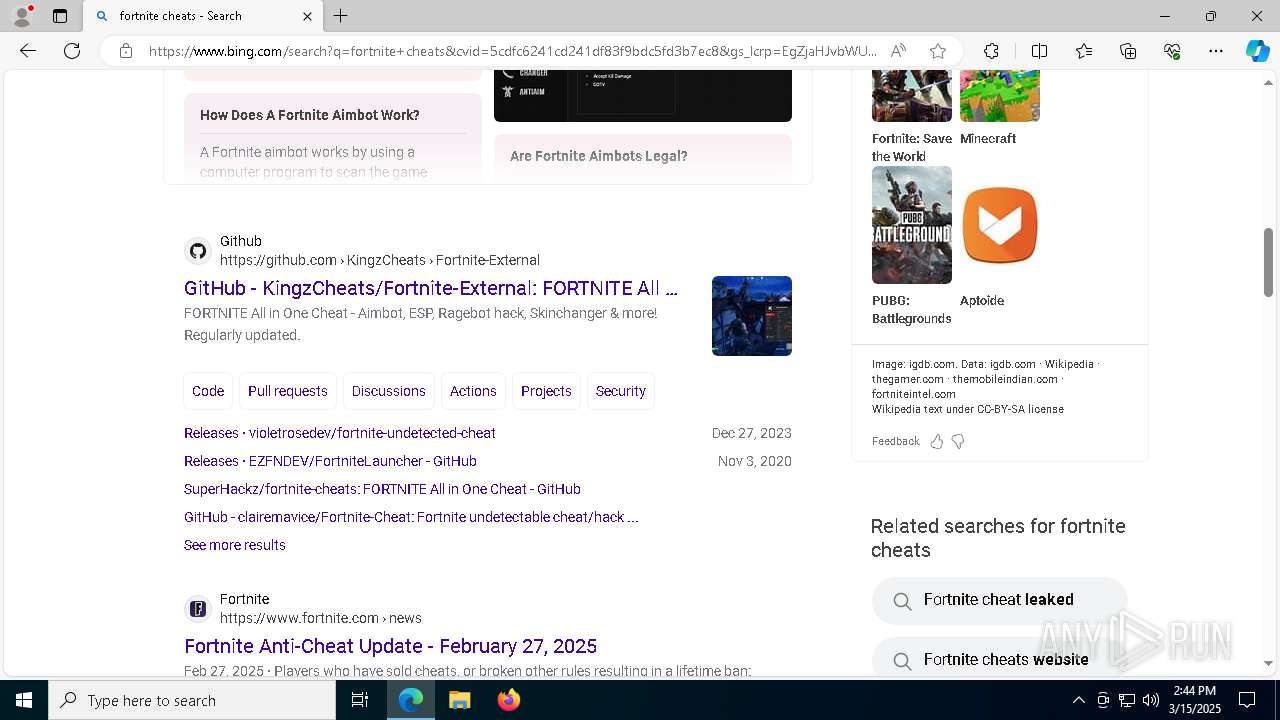Click the taskbar search box
1280x720 pixels.
click(192, 700)
